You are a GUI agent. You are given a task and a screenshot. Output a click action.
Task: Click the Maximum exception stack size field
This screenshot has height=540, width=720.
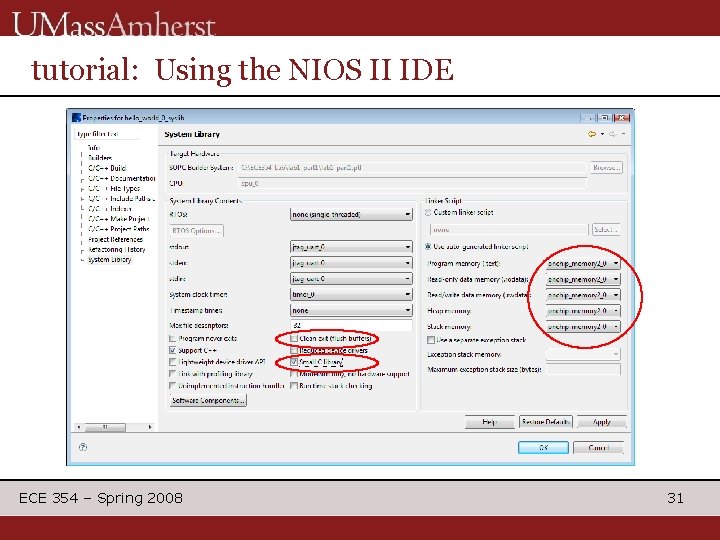(x=583, y=369)
